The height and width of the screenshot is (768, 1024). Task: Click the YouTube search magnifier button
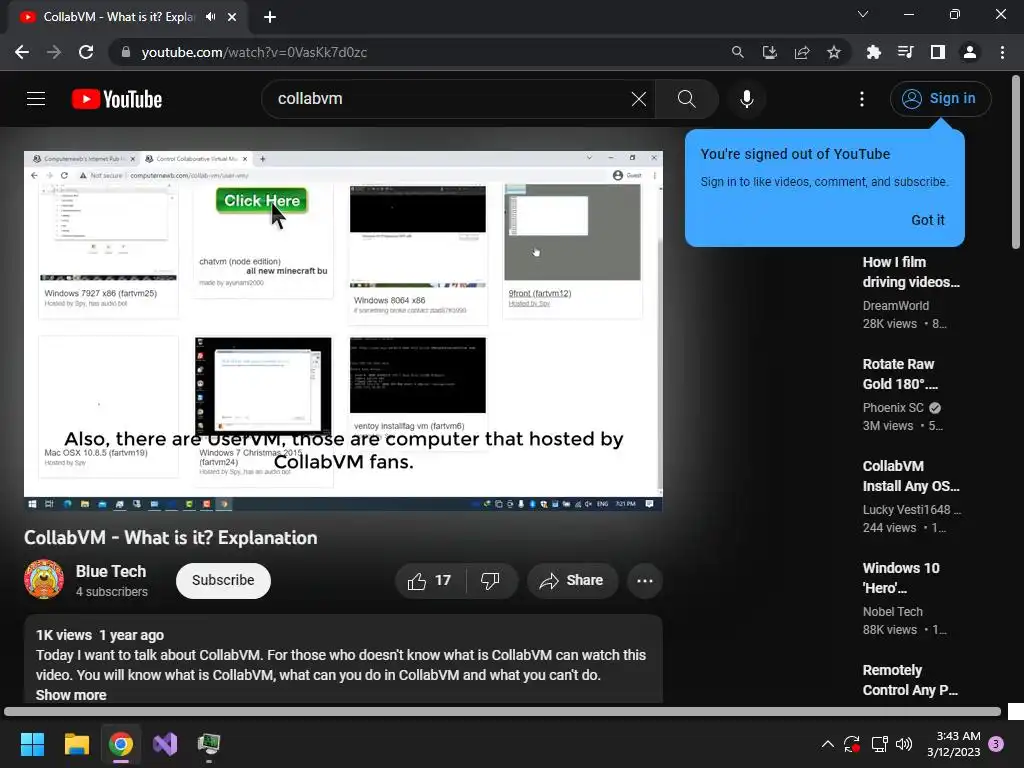686,99
